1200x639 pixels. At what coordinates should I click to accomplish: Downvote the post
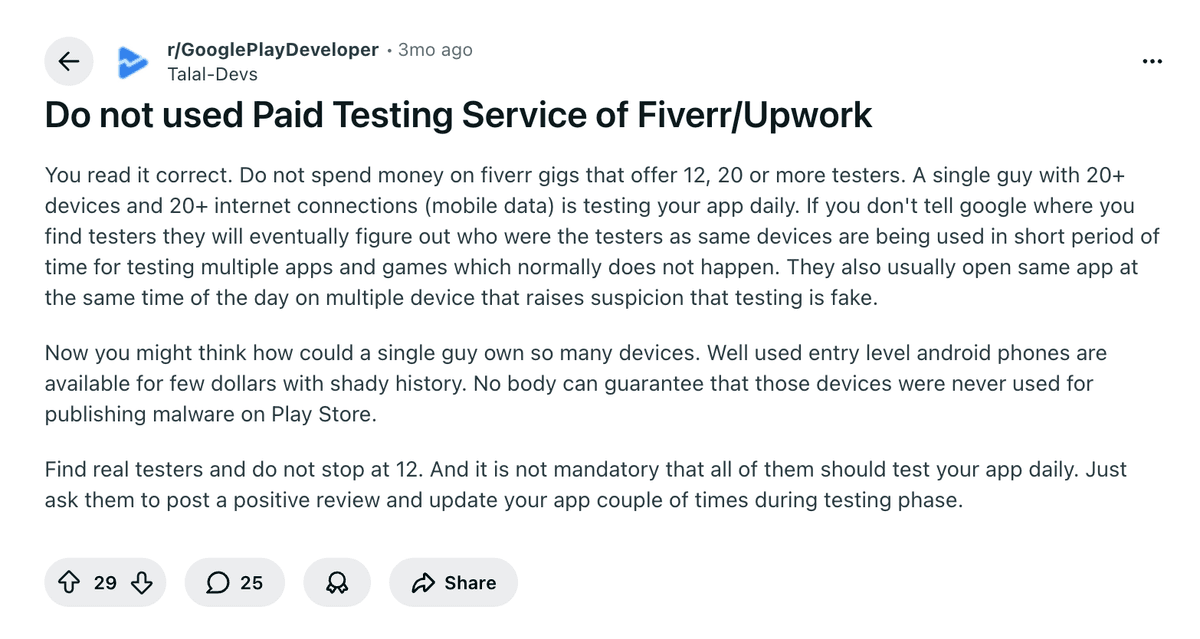[x=142, y=582]
